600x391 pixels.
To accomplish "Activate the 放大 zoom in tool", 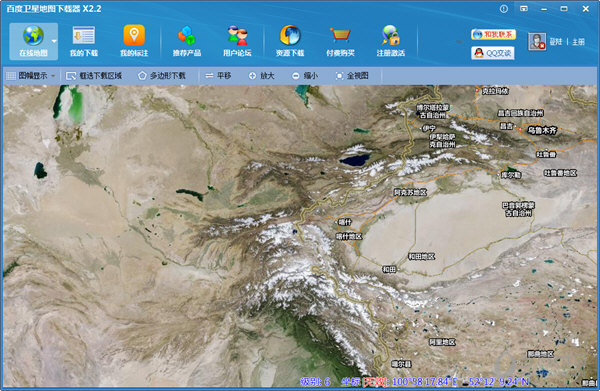I will tap(262, 76).
